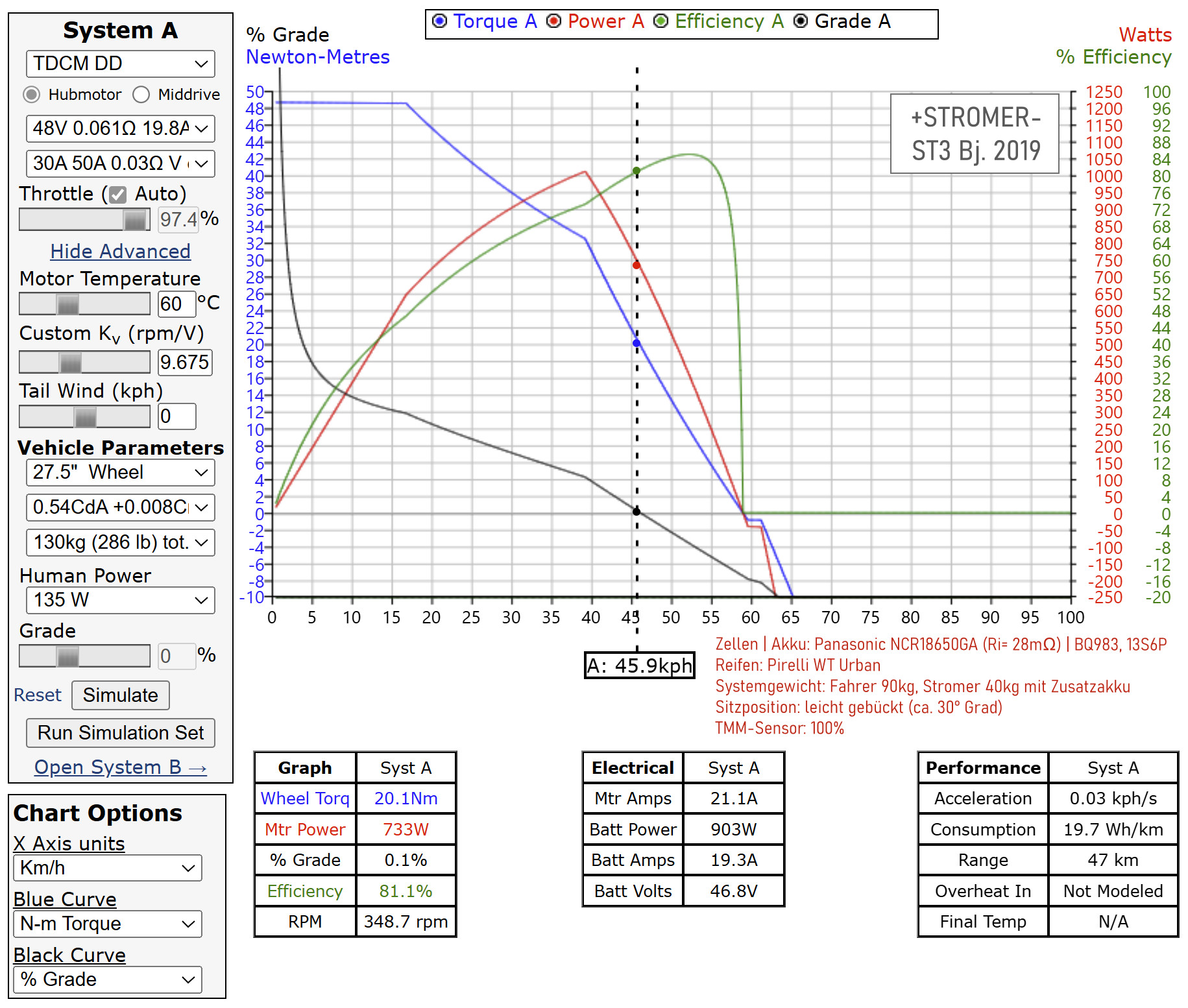
Task: Click the Hide Advanced link
Action: (x=121, y=251)
